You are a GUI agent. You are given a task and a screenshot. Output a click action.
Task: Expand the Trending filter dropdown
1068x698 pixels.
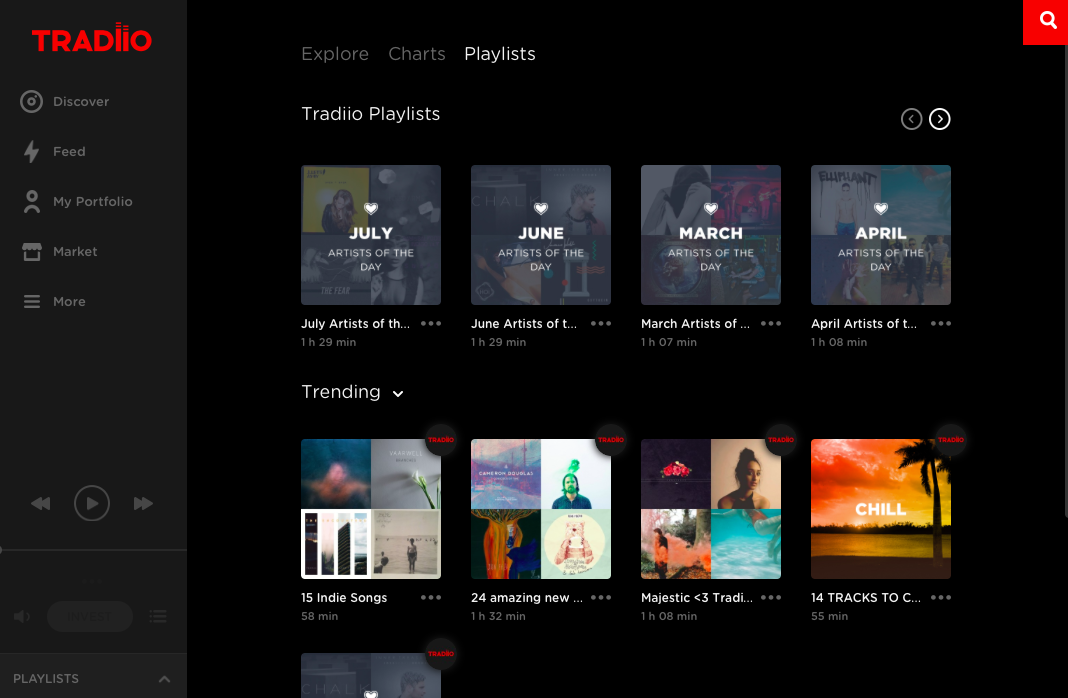click(397, 393)
